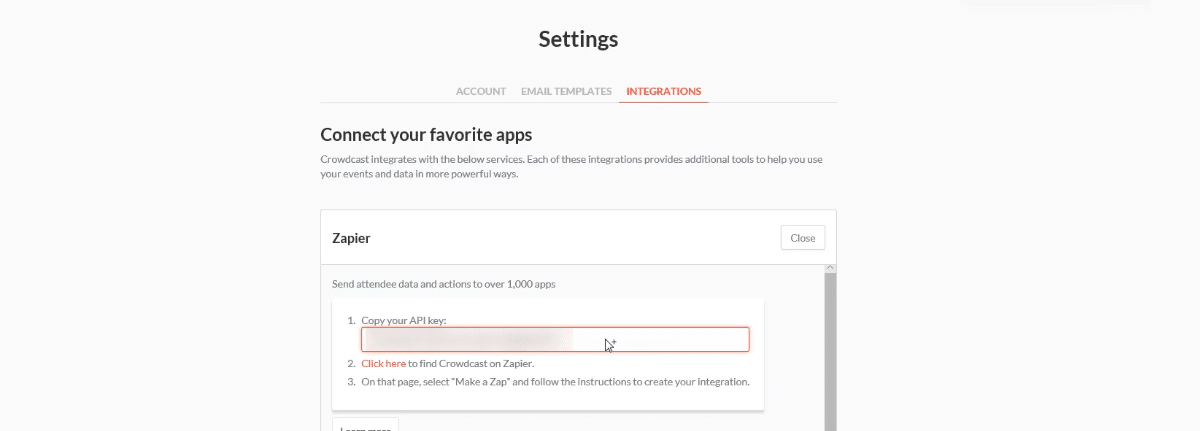The image size is (1200, 431).
Task: Click the 'Copy your API key:' label
Action: tap(404, 320)
